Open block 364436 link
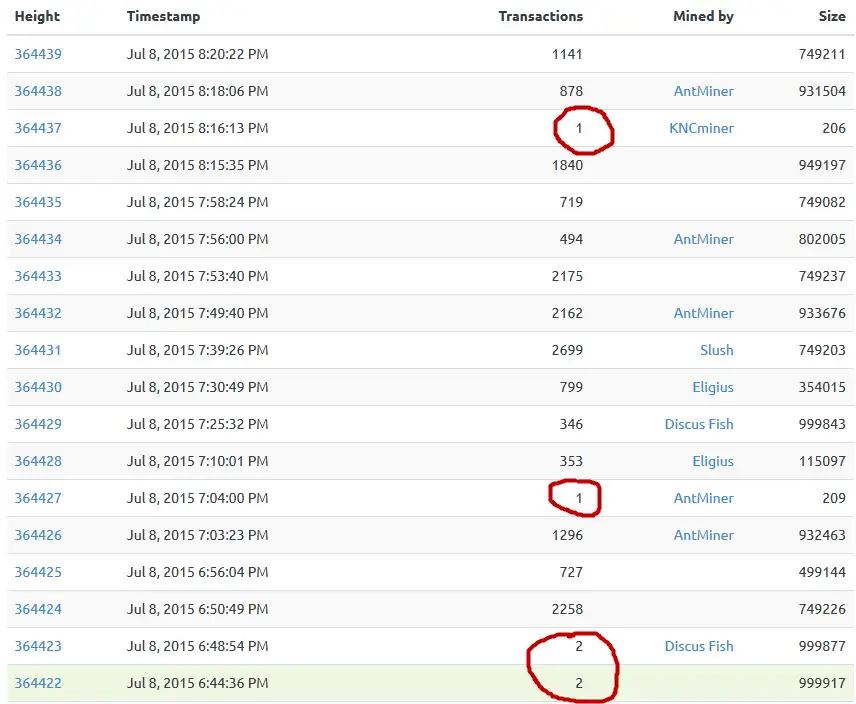Image resolution: width=856 pixels, height=704 pixels. coord(38,165)
